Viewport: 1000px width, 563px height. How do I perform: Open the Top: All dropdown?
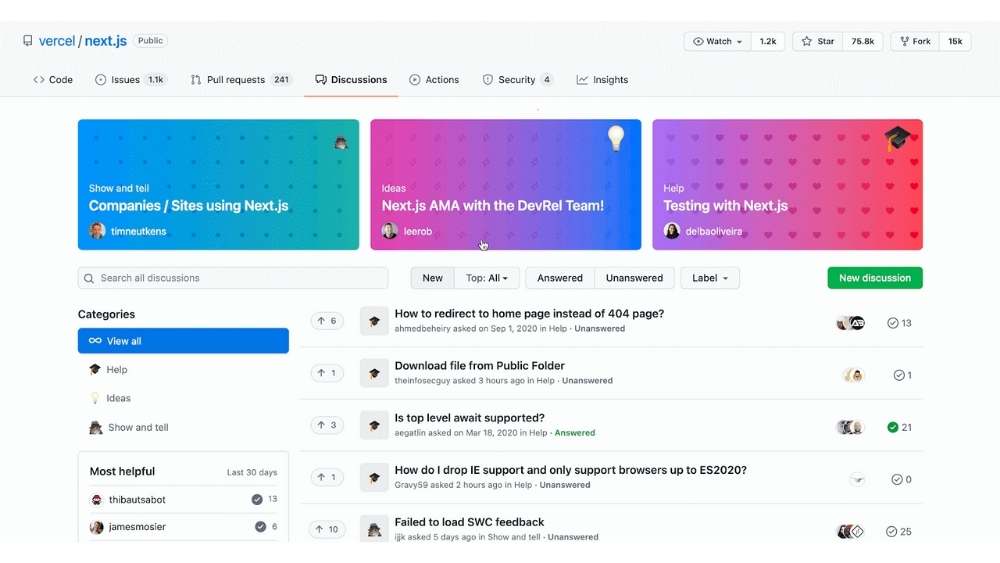click(x=487, y=278)
